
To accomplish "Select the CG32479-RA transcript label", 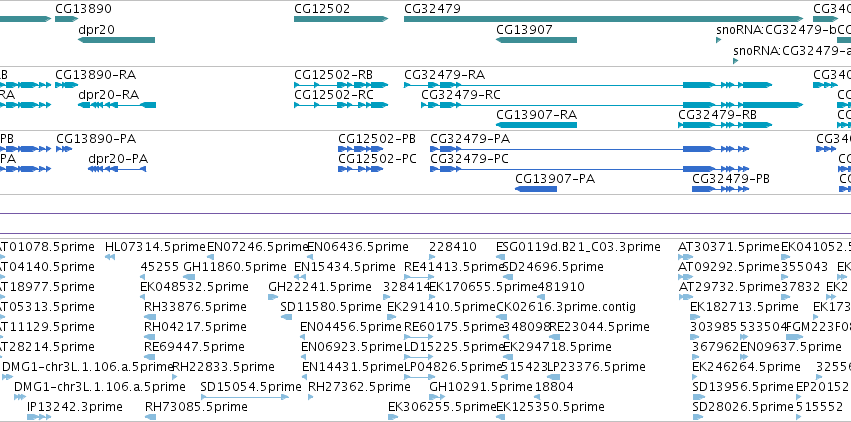I will coord(444,74).
